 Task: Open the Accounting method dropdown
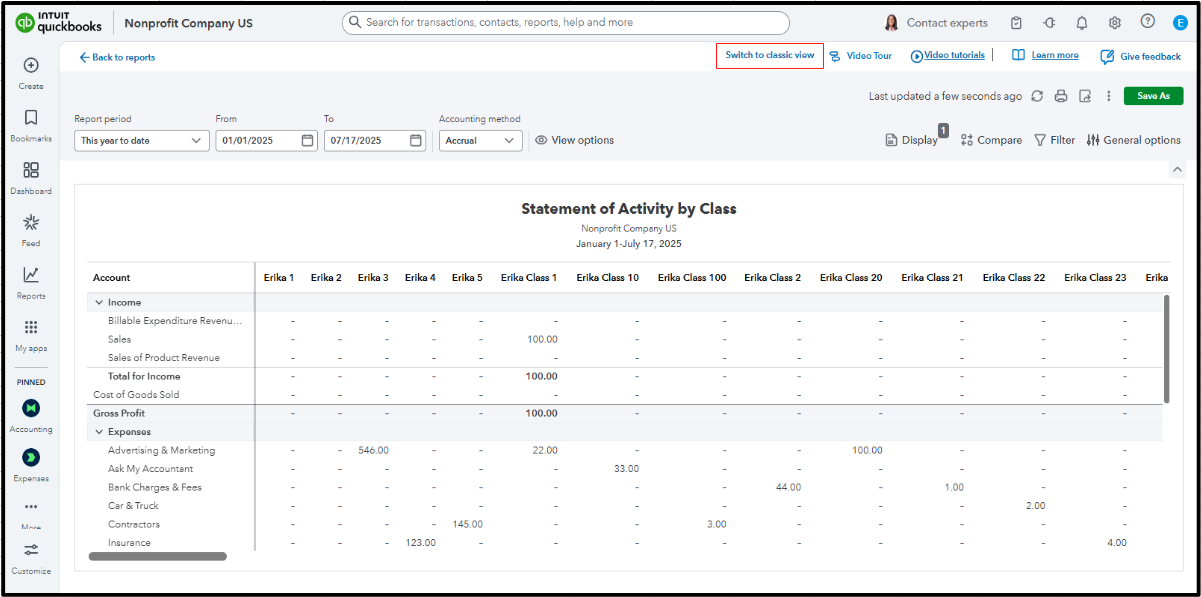(x=480, y=140)
